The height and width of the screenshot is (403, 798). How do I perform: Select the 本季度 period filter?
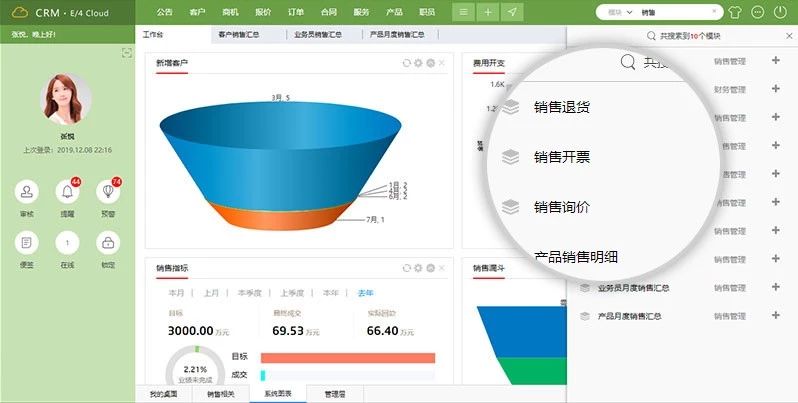pos(248,293)
